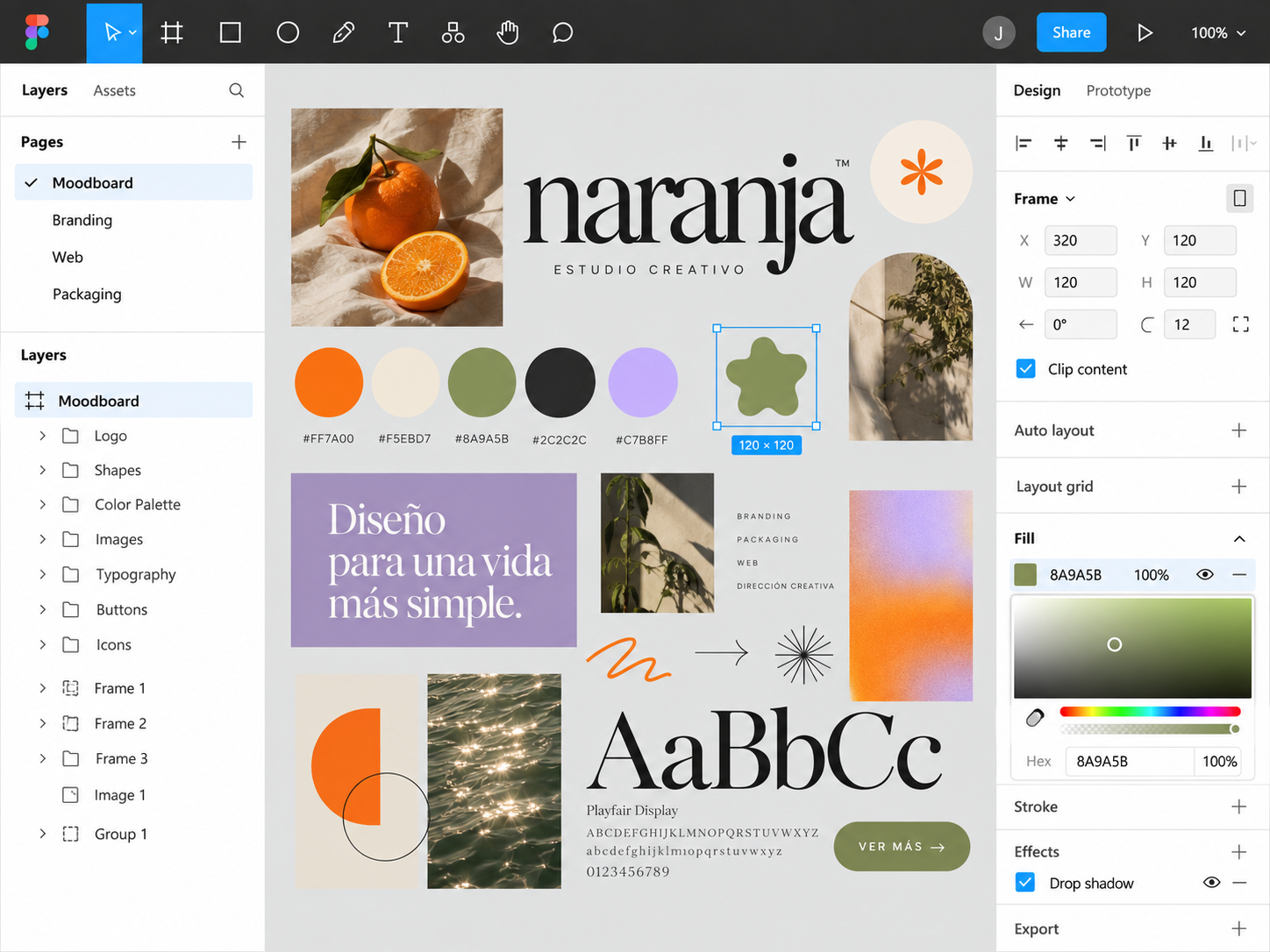Choose the Rectangle shape tool

tap(230, 32)
